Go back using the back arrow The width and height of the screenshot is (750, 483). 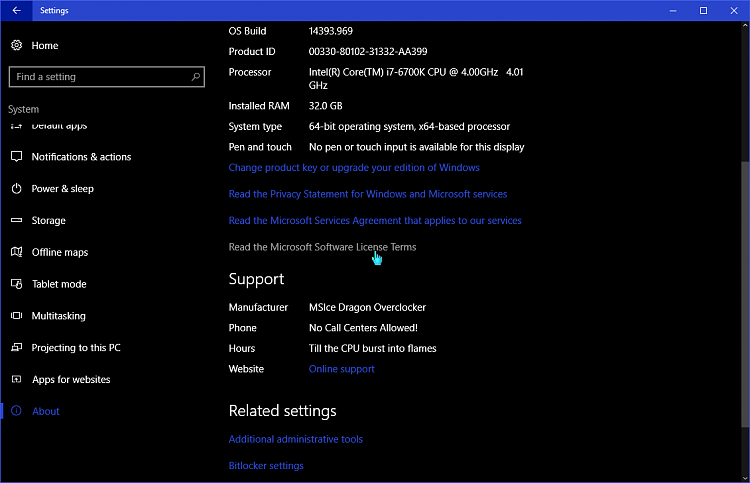click(x=16, y=10)
